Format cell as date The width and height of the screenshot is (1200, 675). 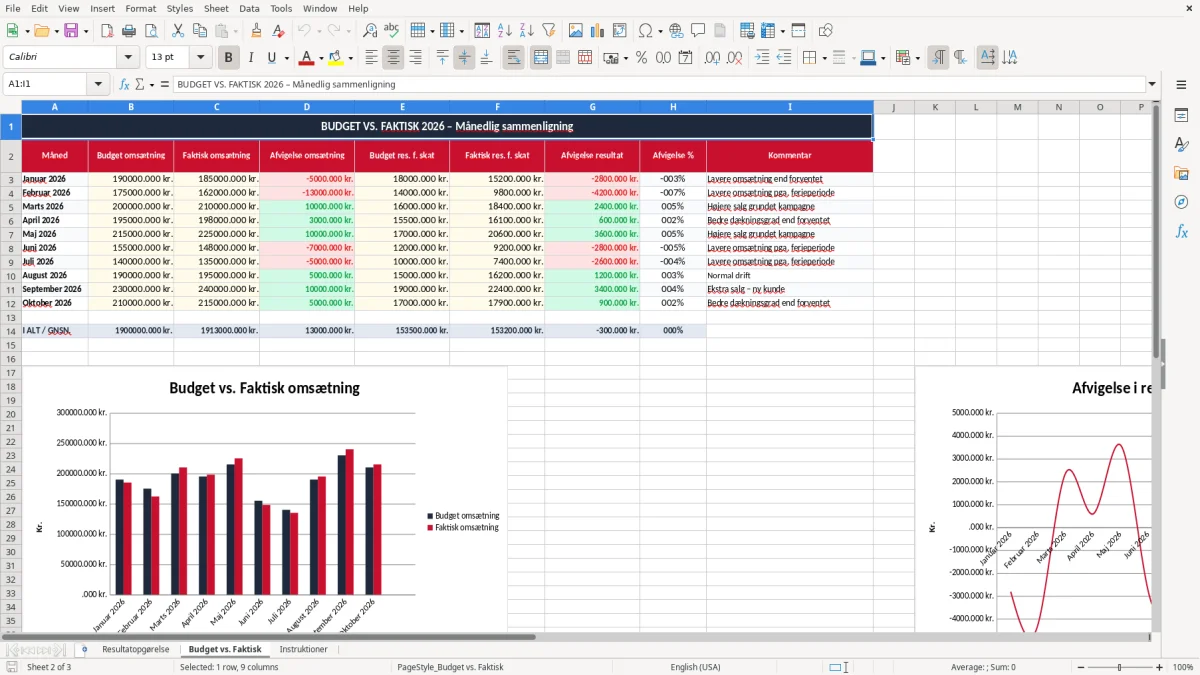[685, 58]
